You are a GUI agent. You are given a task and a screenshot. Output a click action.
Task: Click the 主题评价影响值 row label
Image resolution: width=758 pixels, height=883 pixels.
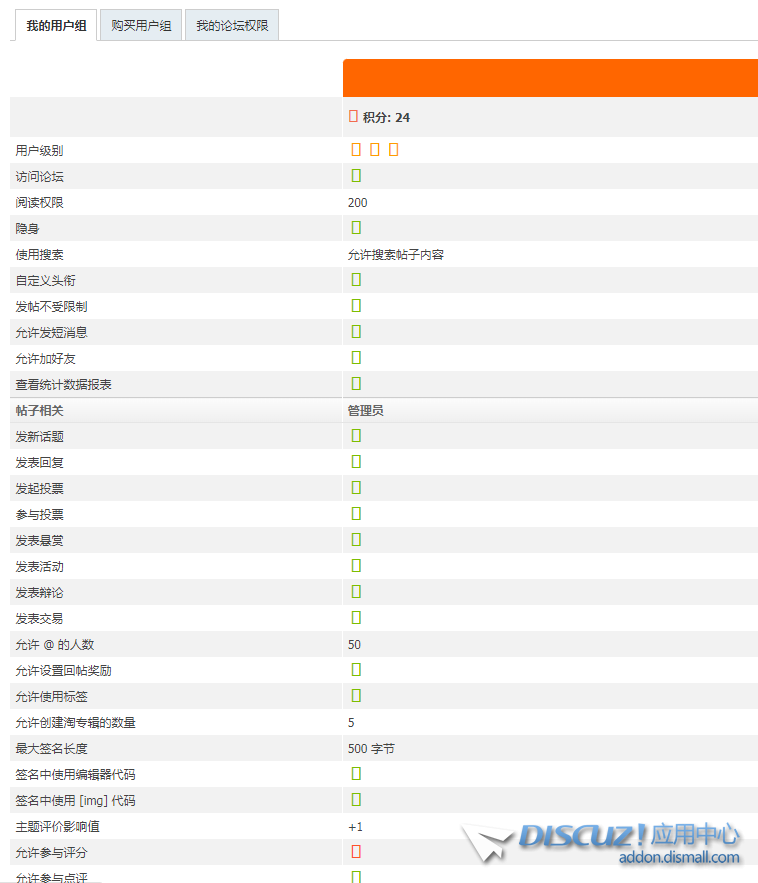[x=57, y=827]
